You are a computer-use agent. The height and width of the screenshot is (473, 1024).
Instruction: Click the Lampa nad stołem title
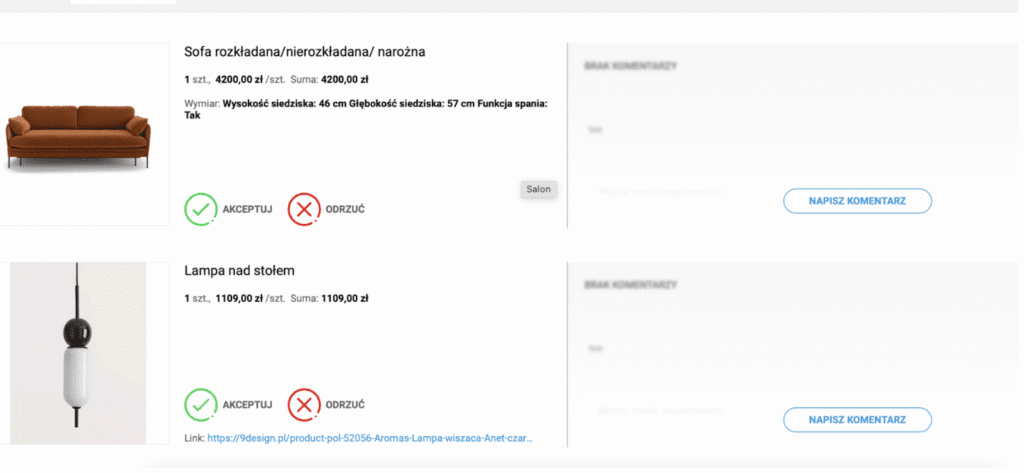click(x=239, y=270)
